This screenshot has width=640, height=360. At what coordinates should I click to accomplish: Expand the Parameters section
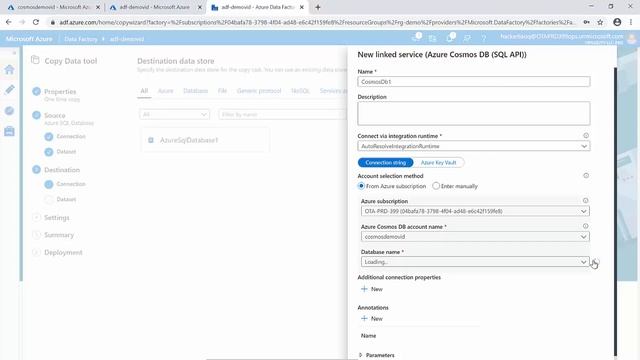pyautogui.click(x=377, y=355)
